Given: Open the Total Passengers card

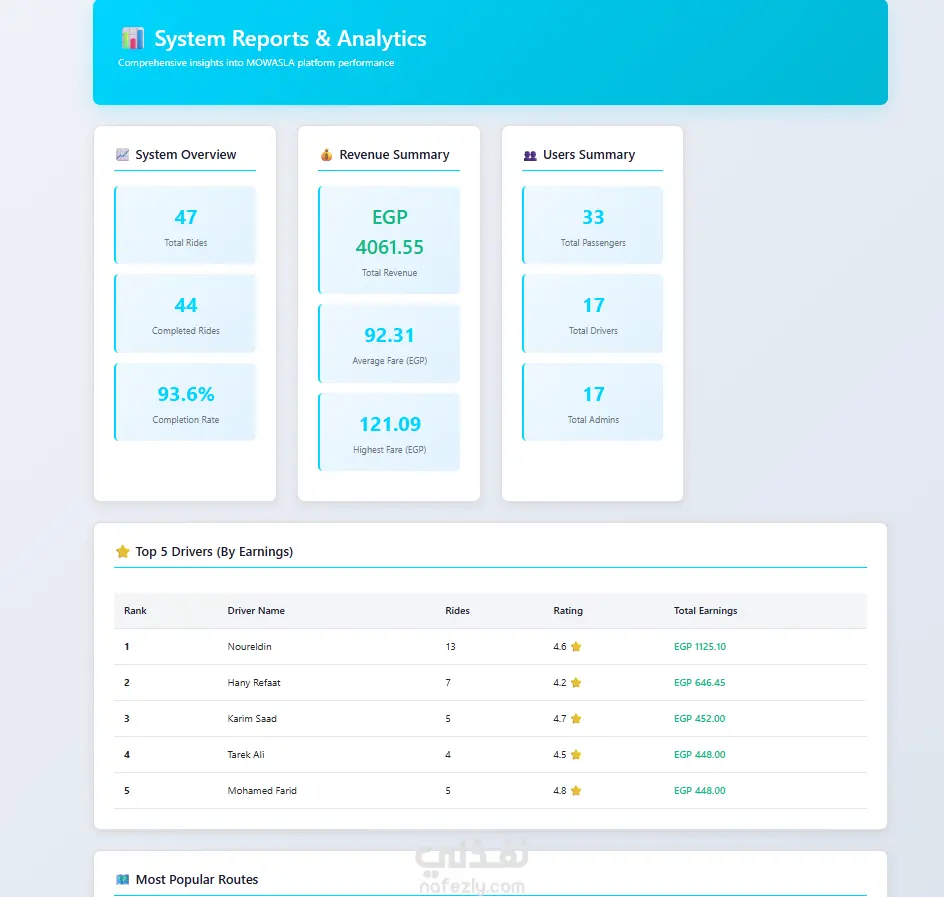Looking at the screenshot, I should [592, 225].
